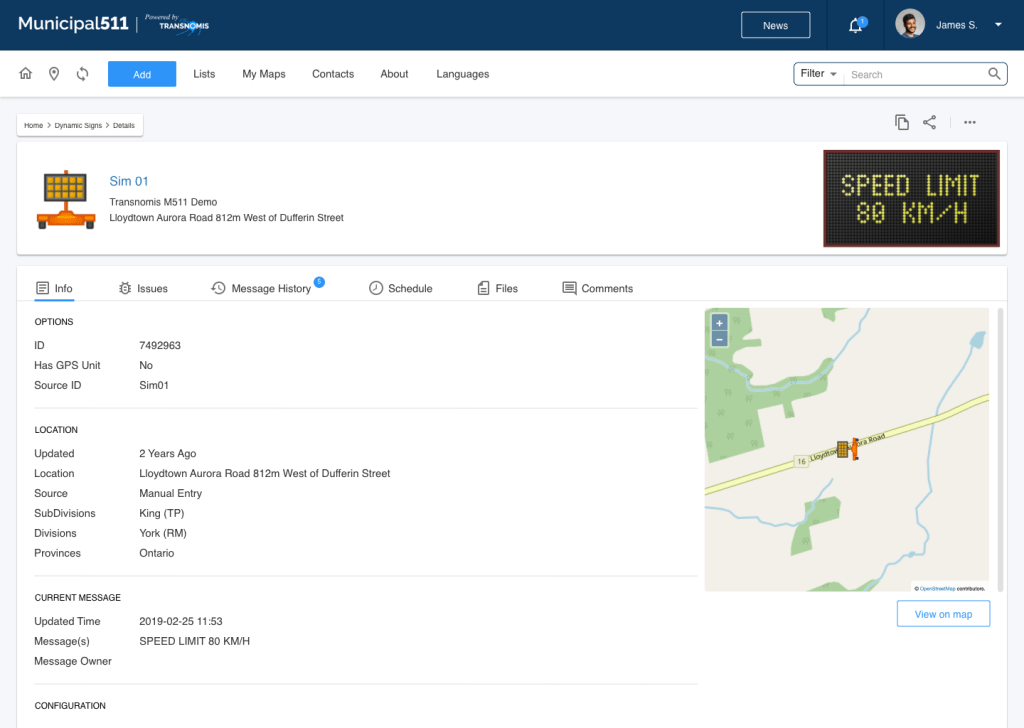The height and width of the screenshot is (728, 1024).
Task: Click the Add button
Action: pyautogui.click(x=142, y=74)
